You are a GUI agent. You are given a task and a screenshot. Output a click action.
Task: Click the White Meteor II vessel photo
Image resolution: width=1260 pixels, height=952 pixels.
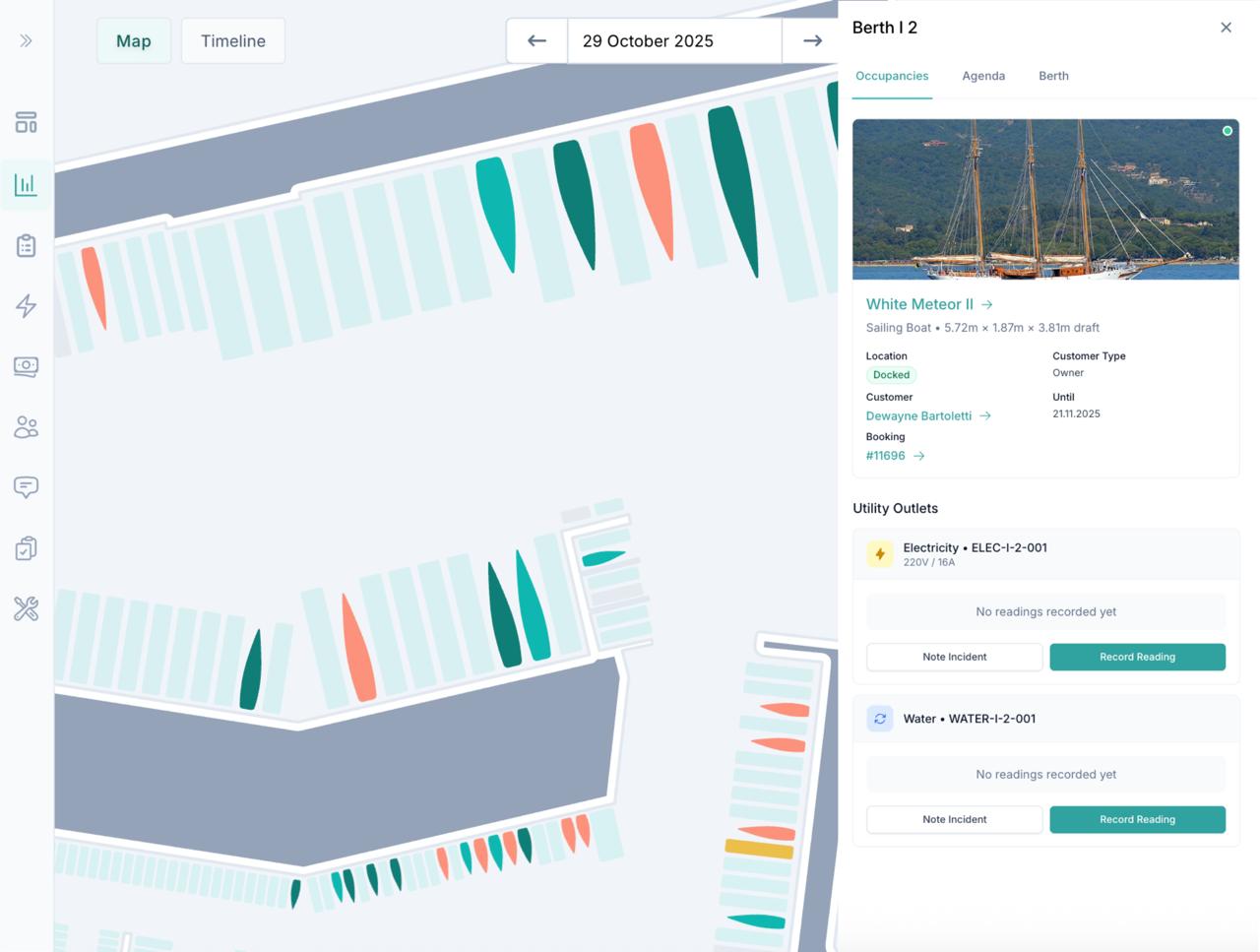coord(1045,199)
